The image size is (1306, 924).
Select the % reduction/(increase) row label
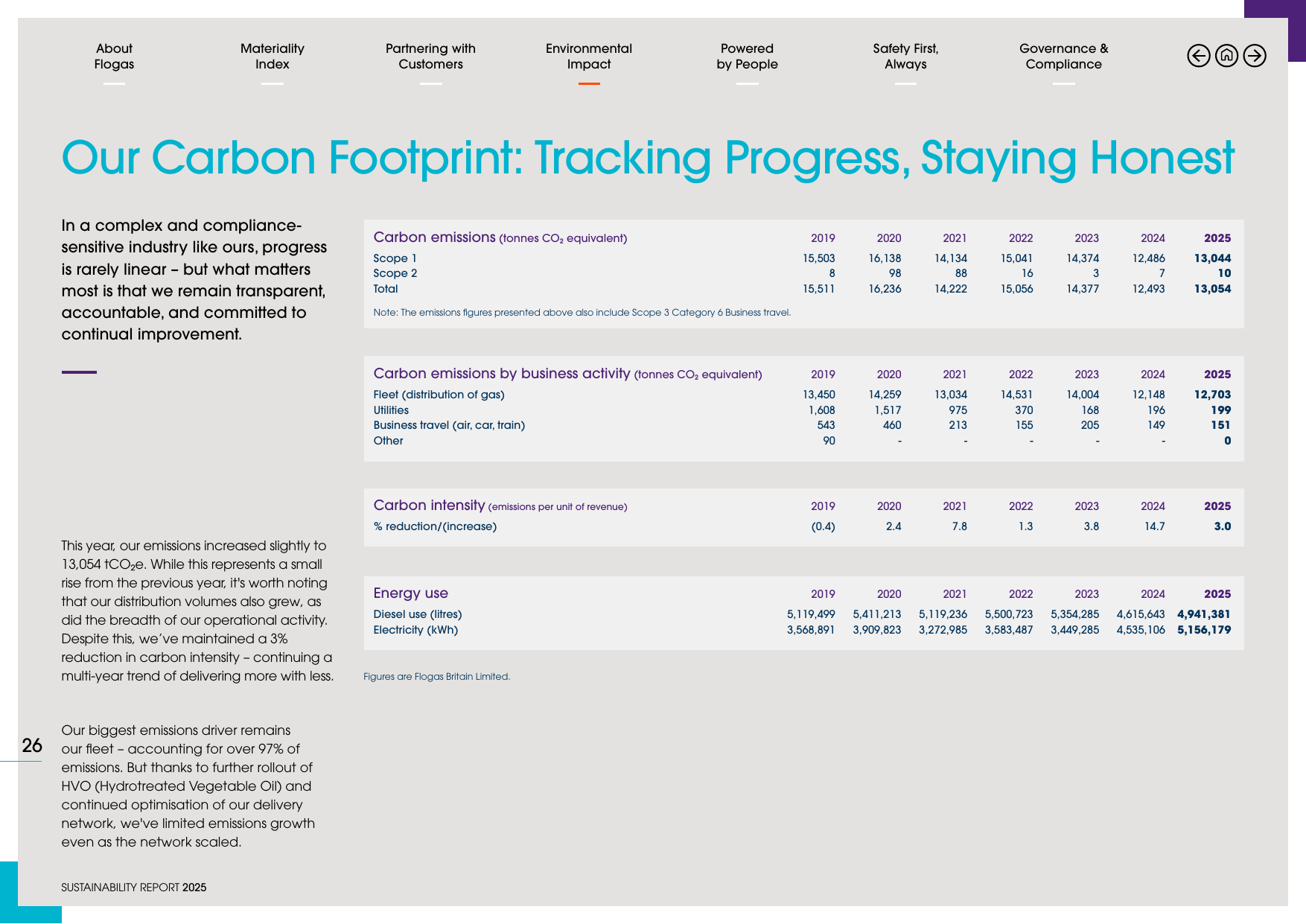click(x=435, y=526)
